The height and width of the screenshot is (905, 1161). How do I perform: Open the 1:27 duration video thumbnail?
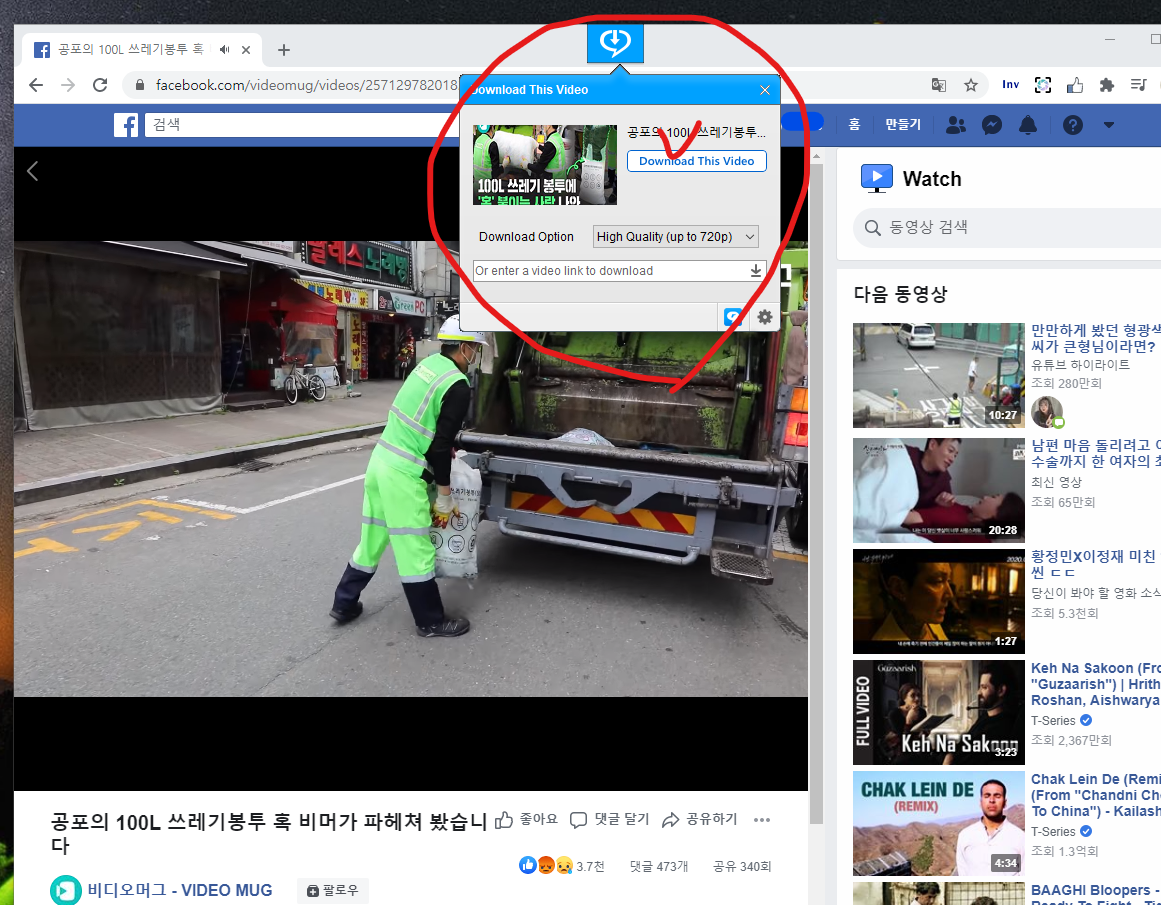[938, 601]
